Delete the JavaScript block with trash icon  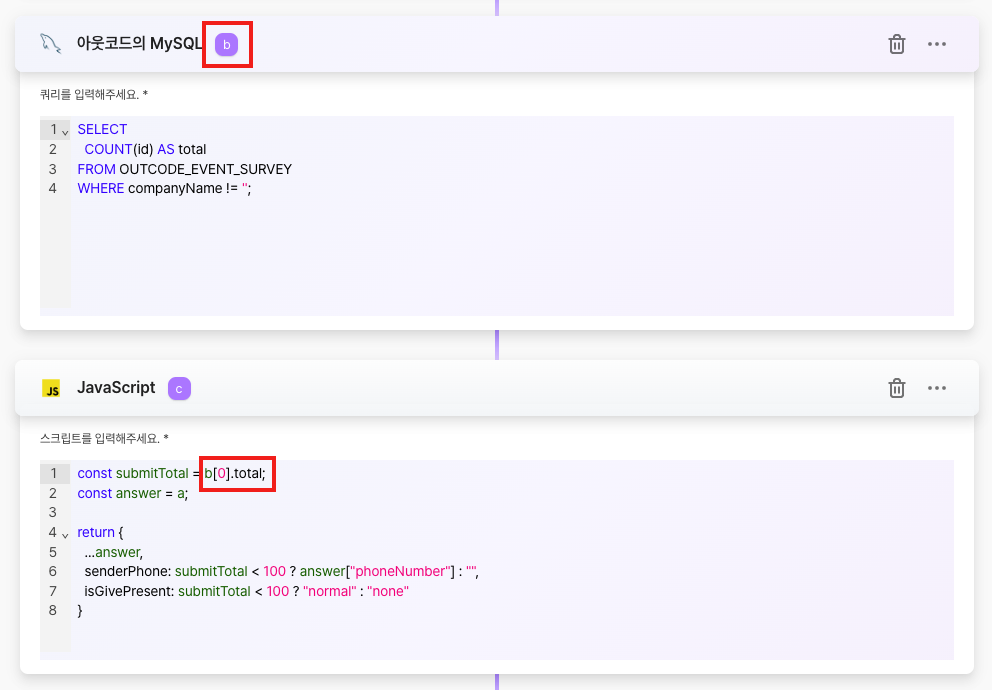[897, 388]
